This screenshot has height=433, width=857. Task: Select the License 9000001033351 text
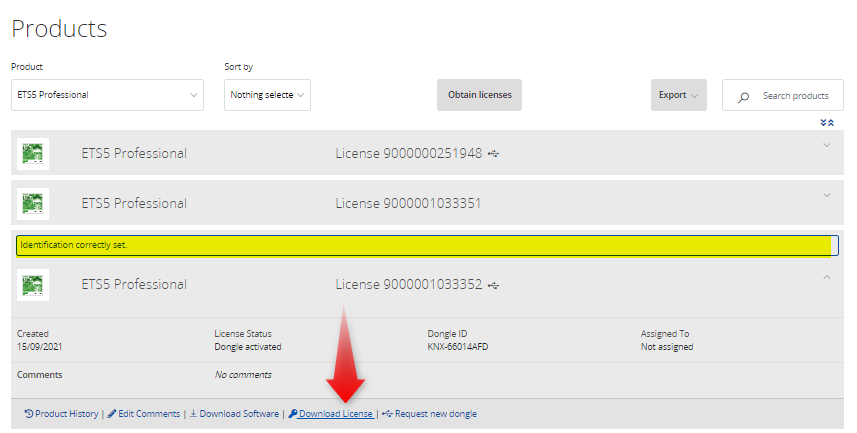click(408, 203)
